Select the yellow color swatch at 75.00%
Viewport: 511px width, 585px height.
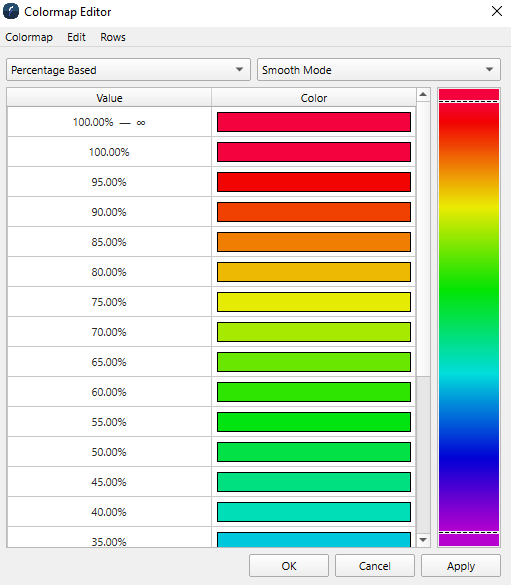tap(314, 302)
